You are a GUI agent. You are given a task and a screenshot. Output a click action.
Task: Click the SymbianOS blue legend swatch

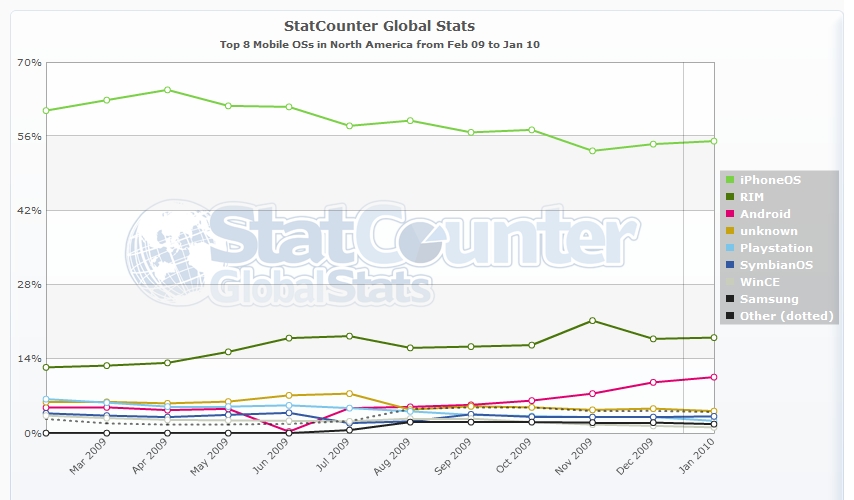[730, 265]
